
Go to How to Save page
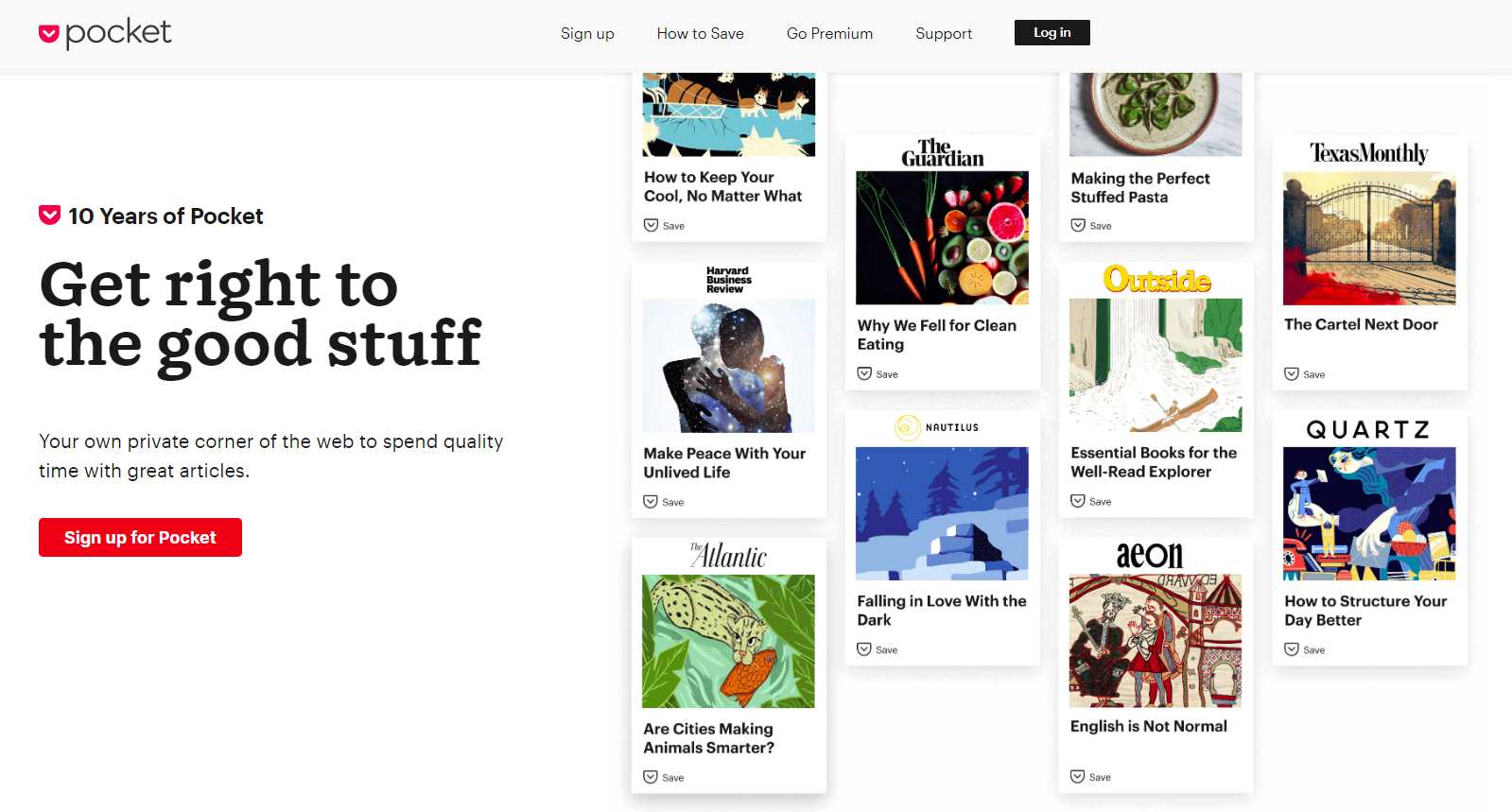700,34
